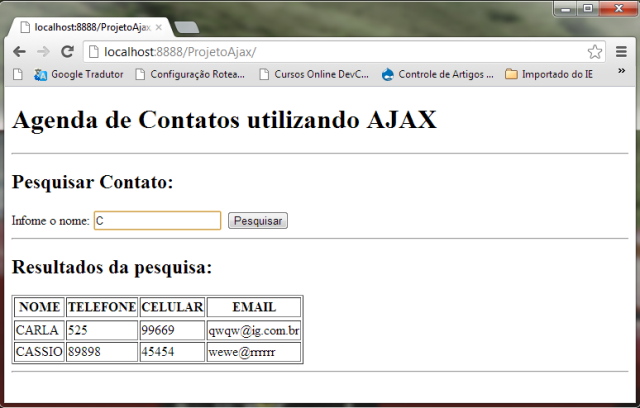This screenshot has width=640, height=408.
Task: Select the CASSIO name cell
Action: point(40,352)
